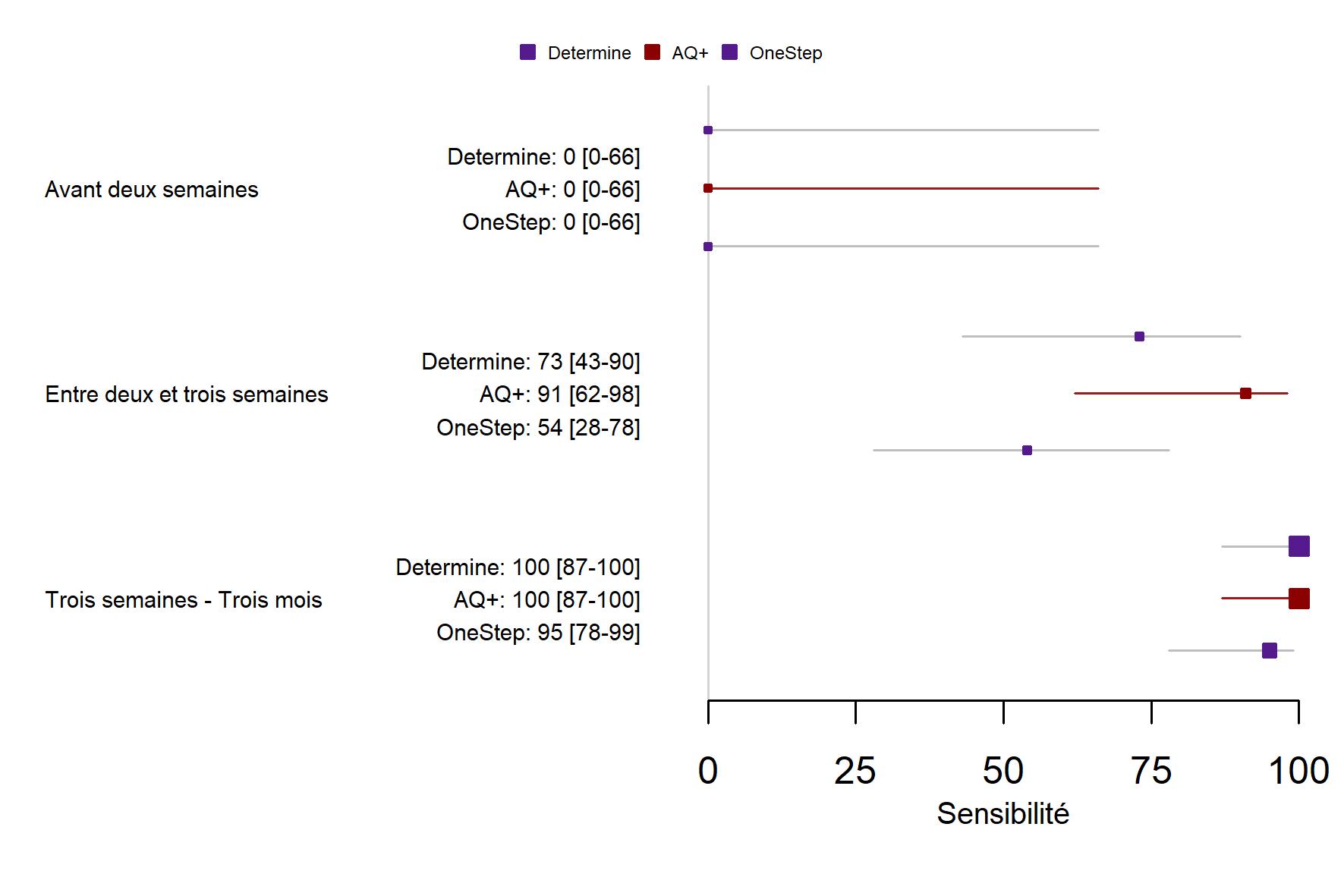Image resolution: width=1344 pixels, height=896 pixels.
Task: Select the 'Trois semaines - Trois mois' label
Action: (184, 600)
